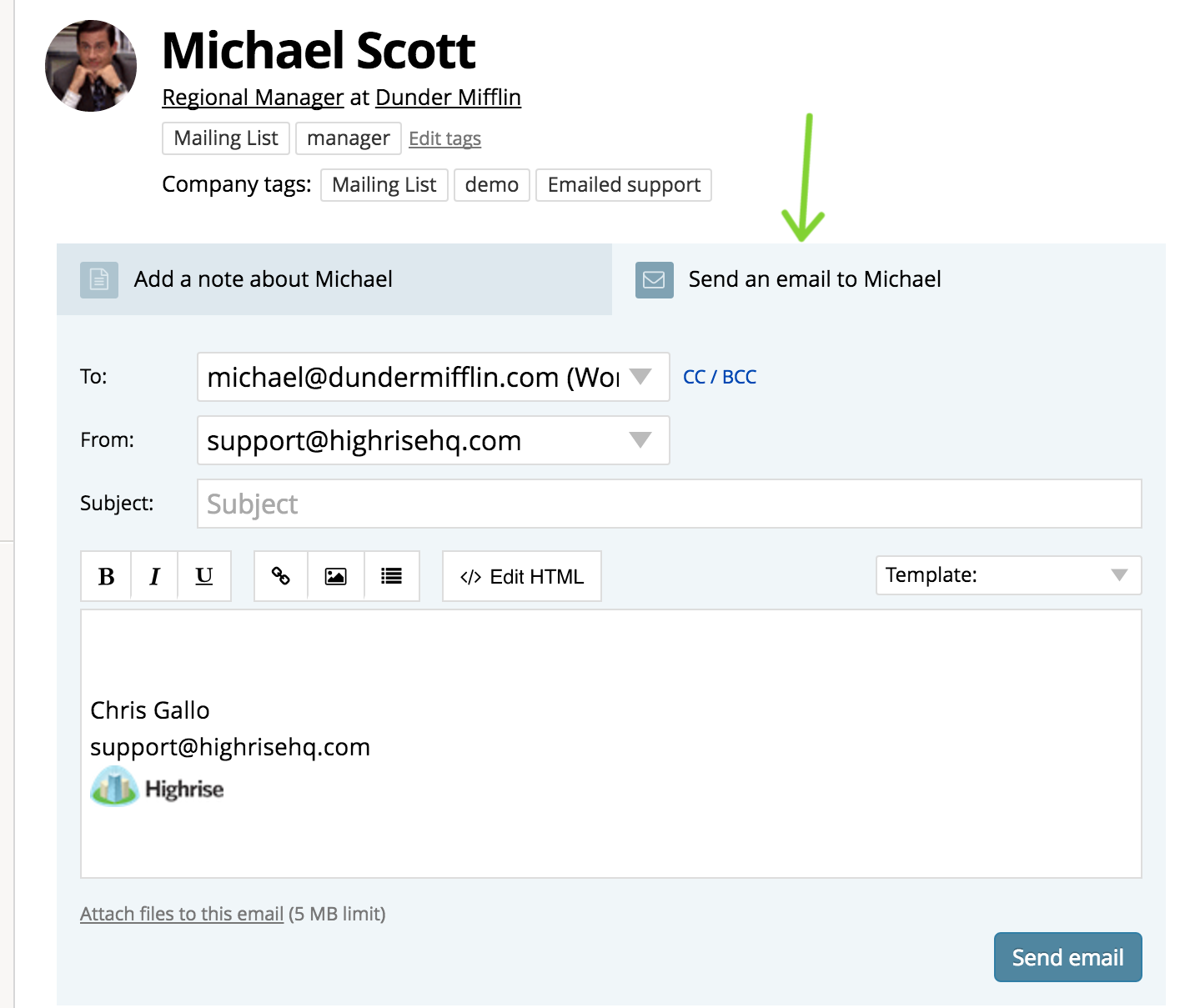Click the manager contact tag
Image resolution: width=1195 pixels, height=1008 pixels.
point(349,138)
